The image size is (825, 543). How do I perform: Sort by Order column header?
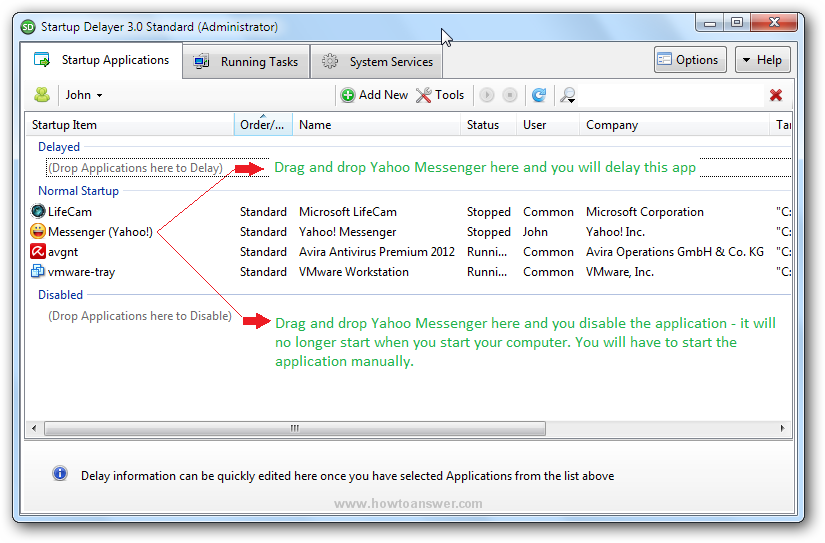pos(263,125)
